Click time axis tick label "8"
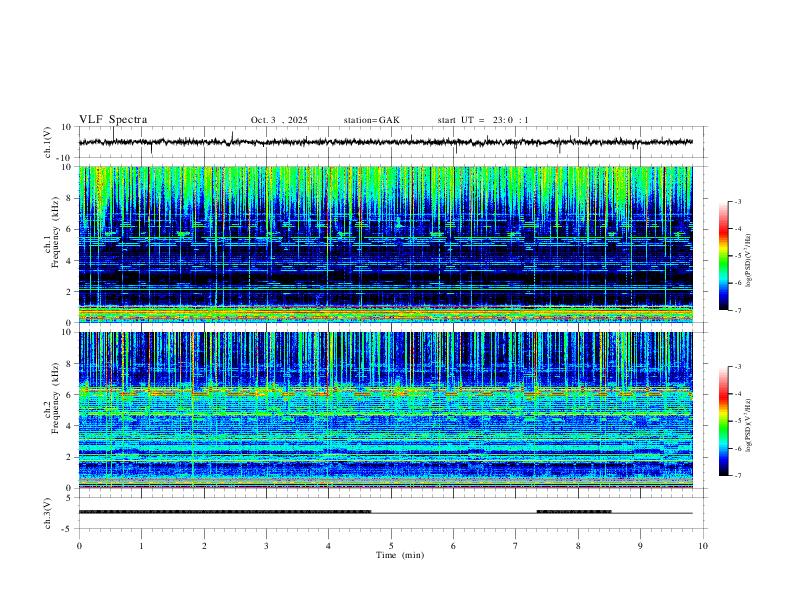Image resolution: width=792 pixels, height=612 pixels. (578, 546)
